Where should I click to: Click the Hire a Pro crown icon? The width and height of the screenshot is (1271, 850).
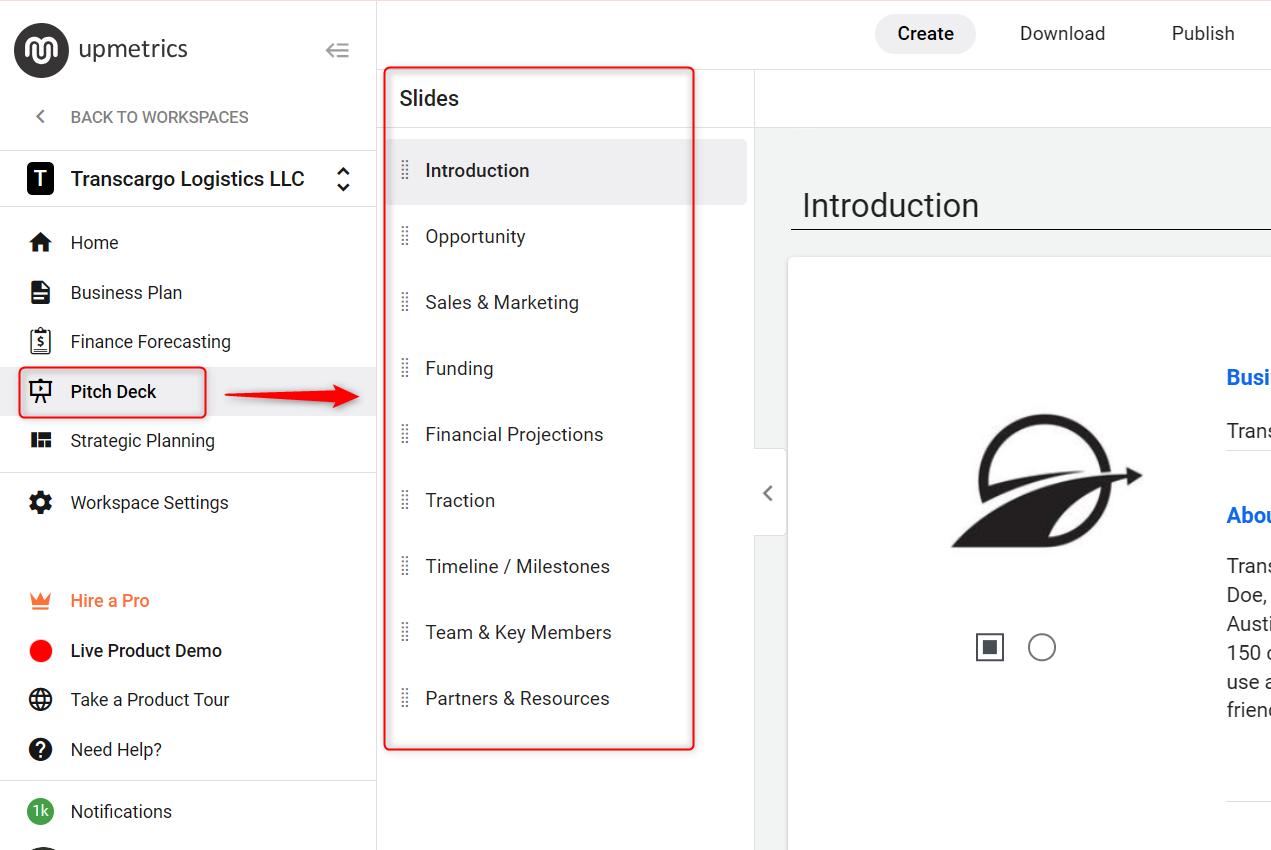(40, 601)
